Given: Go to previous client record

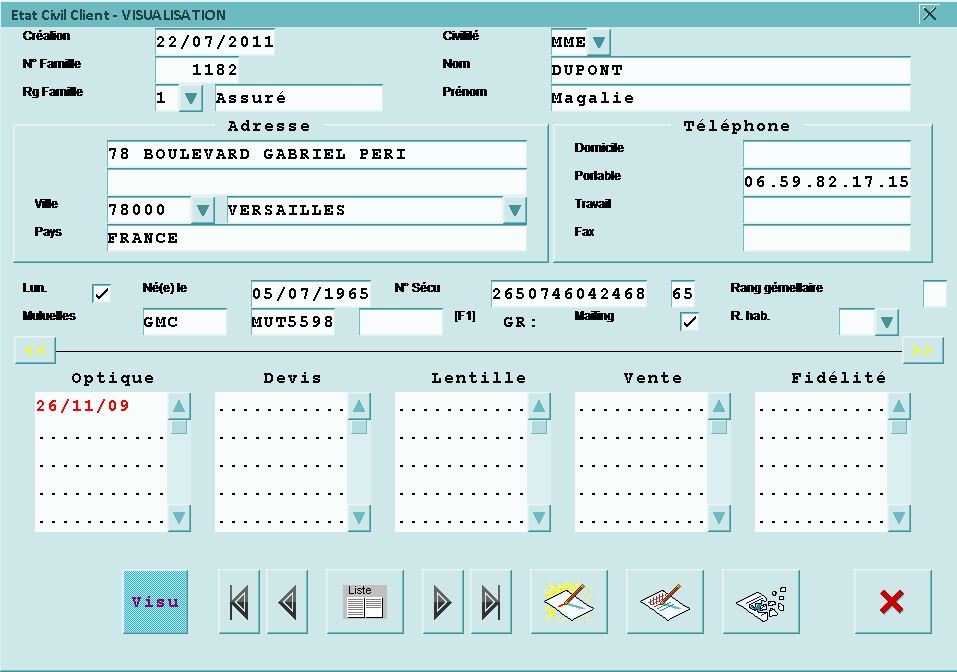Looking at the screenshot, I should tap(287, 602).
